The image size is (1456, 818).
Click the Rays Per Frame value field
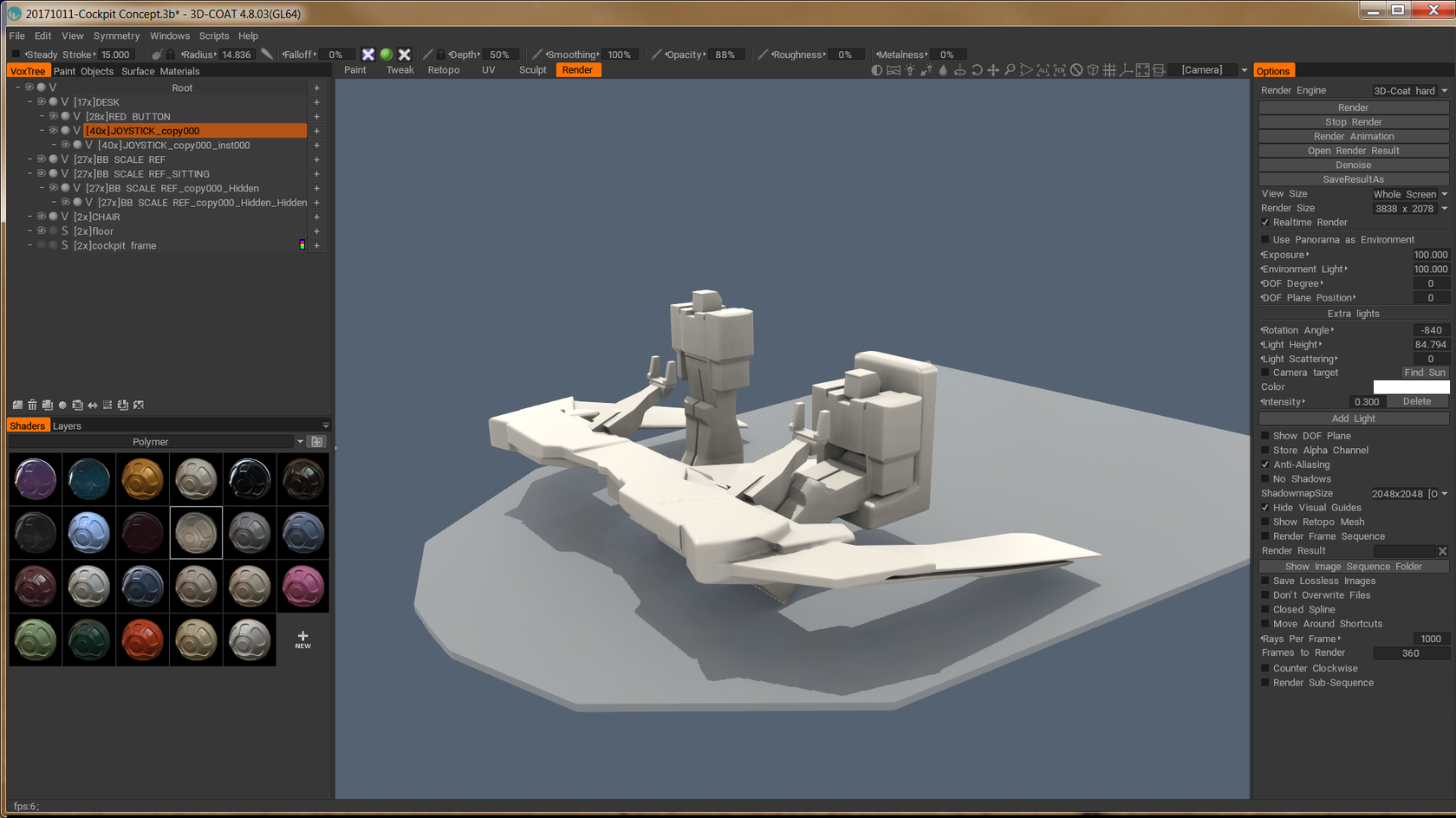click(x=1431, y=639)
